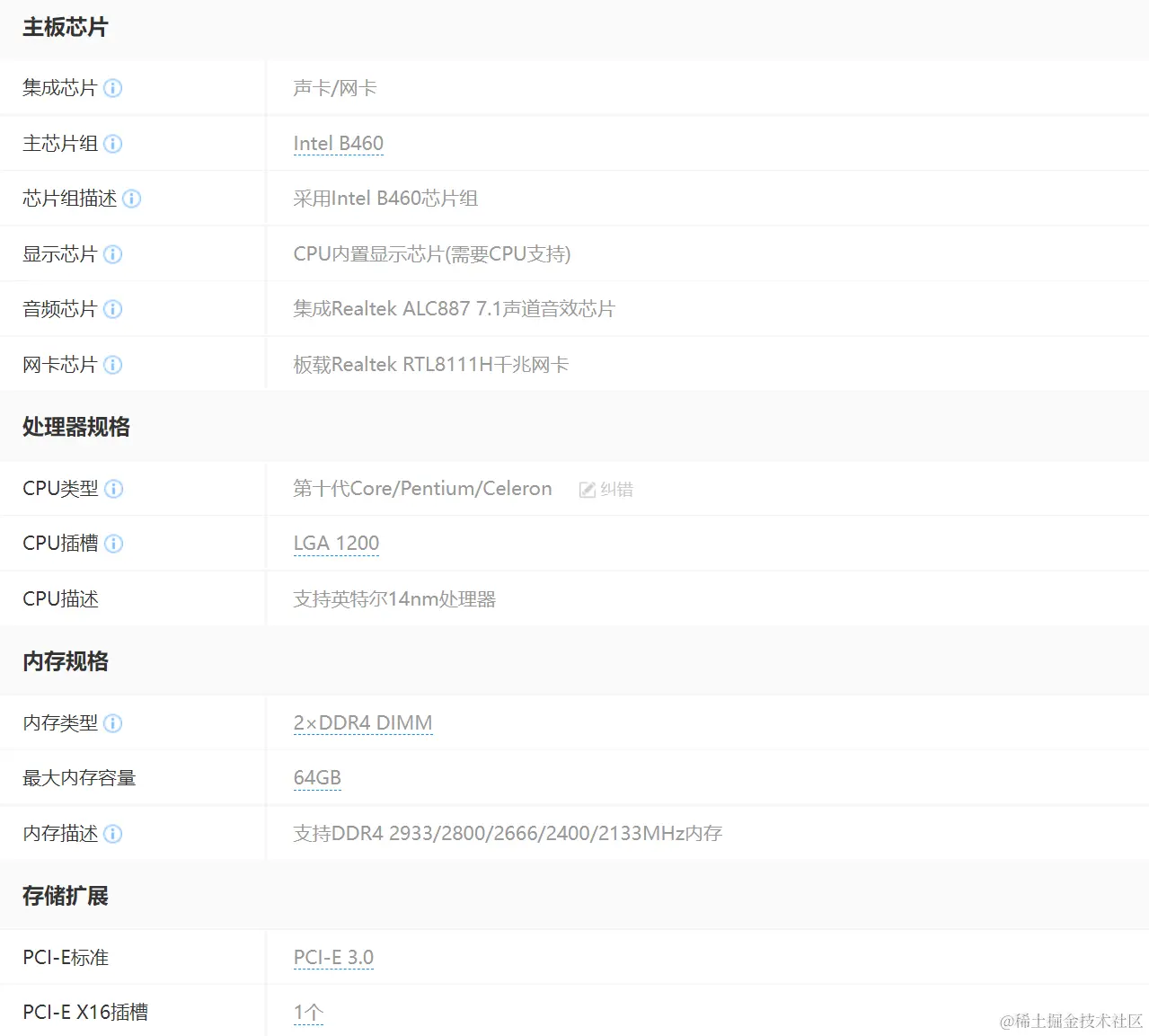This screenshot has height=1036, width=1149.
Task: Select the 内存规格 section heading
Action: (66, 661)
